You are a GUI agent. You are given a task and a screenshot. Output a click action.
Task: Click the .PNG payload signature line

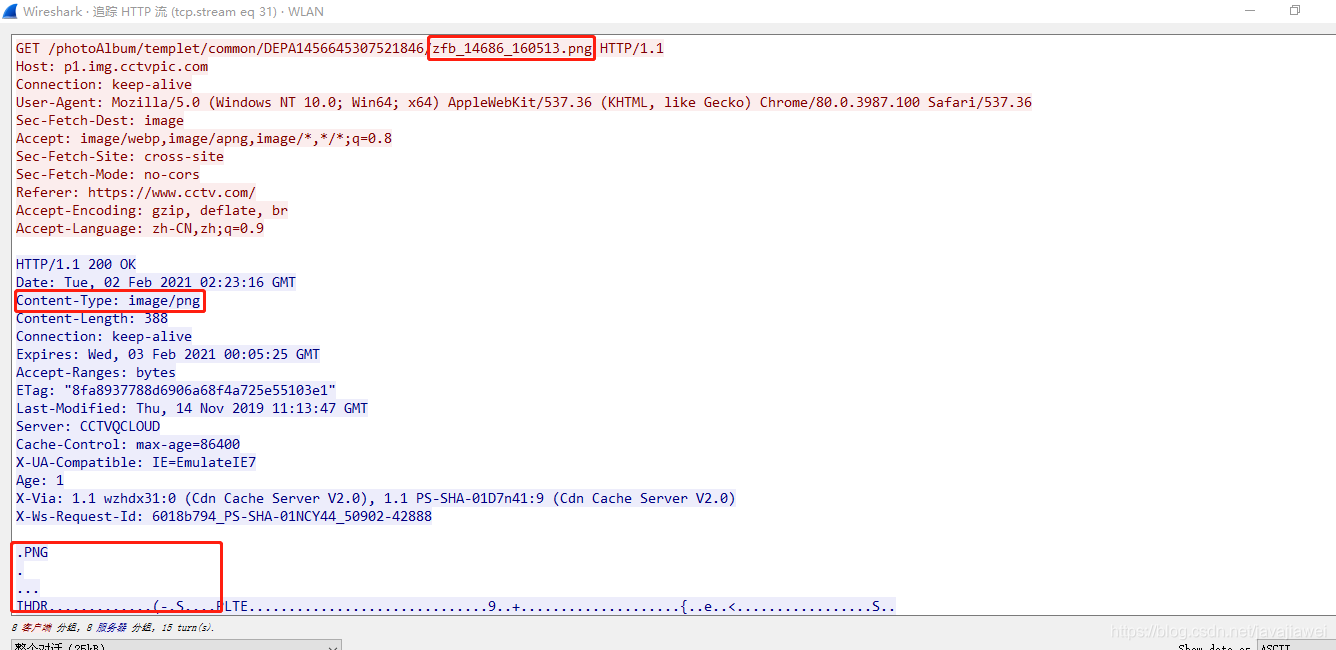(32, 552)
